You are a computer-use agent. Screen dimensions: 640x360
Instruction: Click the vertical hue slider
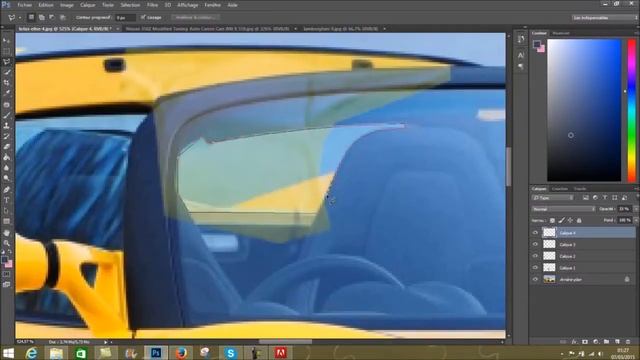tap(631, 110)
